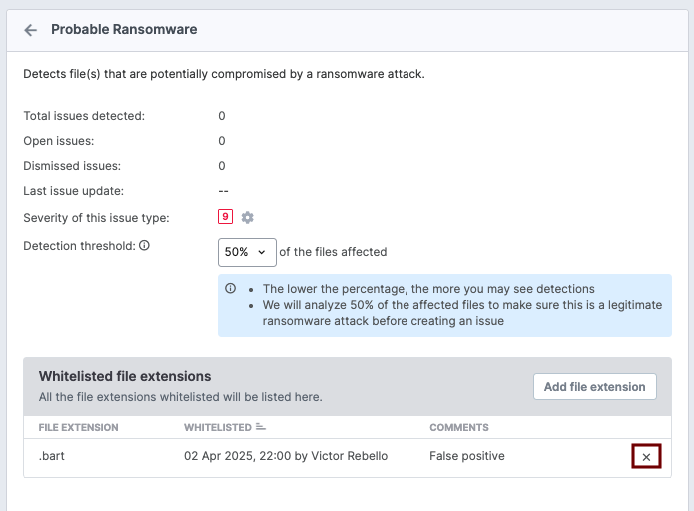Go back using the left arrow icon
694x511 pixels.
(31, 30)
